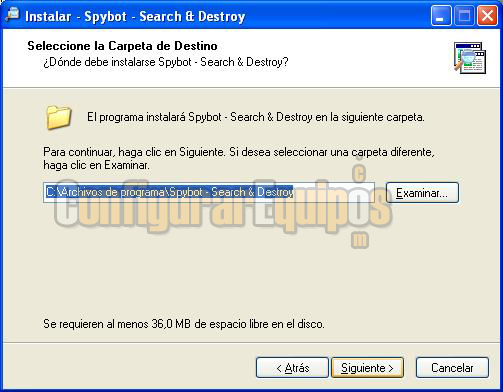Abort the installation with Cancelar

click(452, 368)
